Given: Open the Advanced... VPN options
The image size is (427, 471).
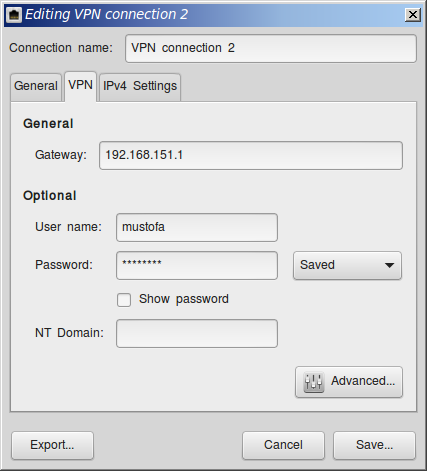Looking at the screenshot, I should click(349, 382).
